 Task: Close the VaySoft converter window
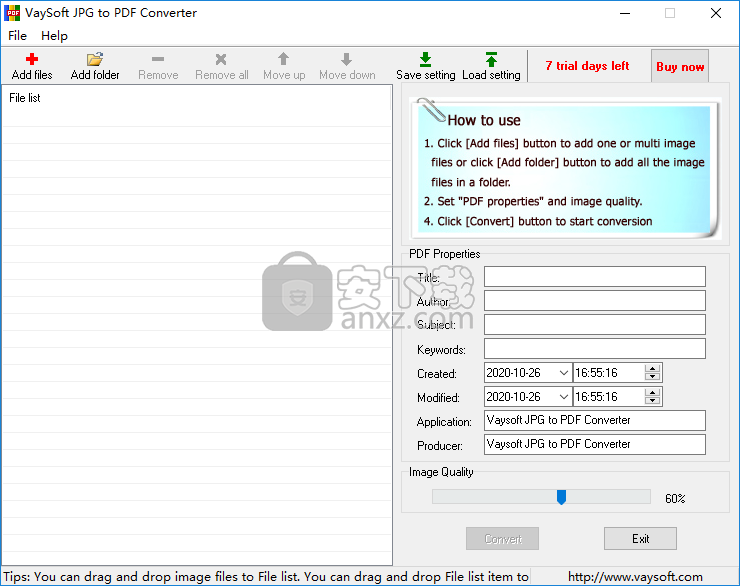point(716,13)
